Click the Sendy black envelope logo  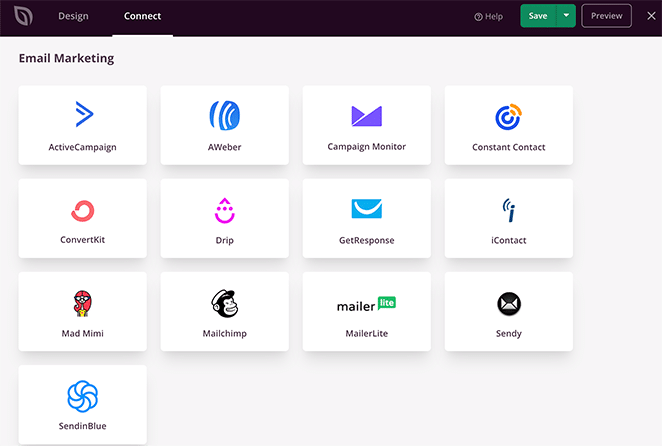point(509,304)
